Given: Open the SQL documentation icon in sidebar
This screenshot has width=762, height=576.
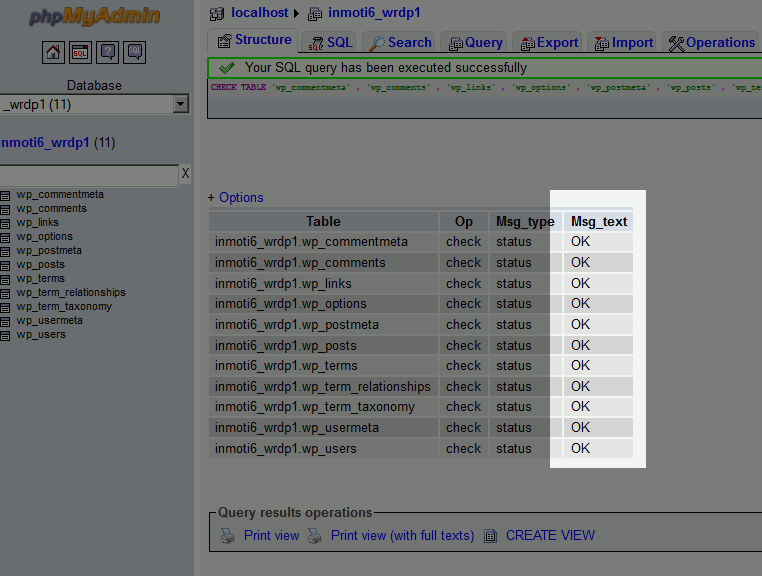Looking at the screenshot, I should tap(135, 52).
